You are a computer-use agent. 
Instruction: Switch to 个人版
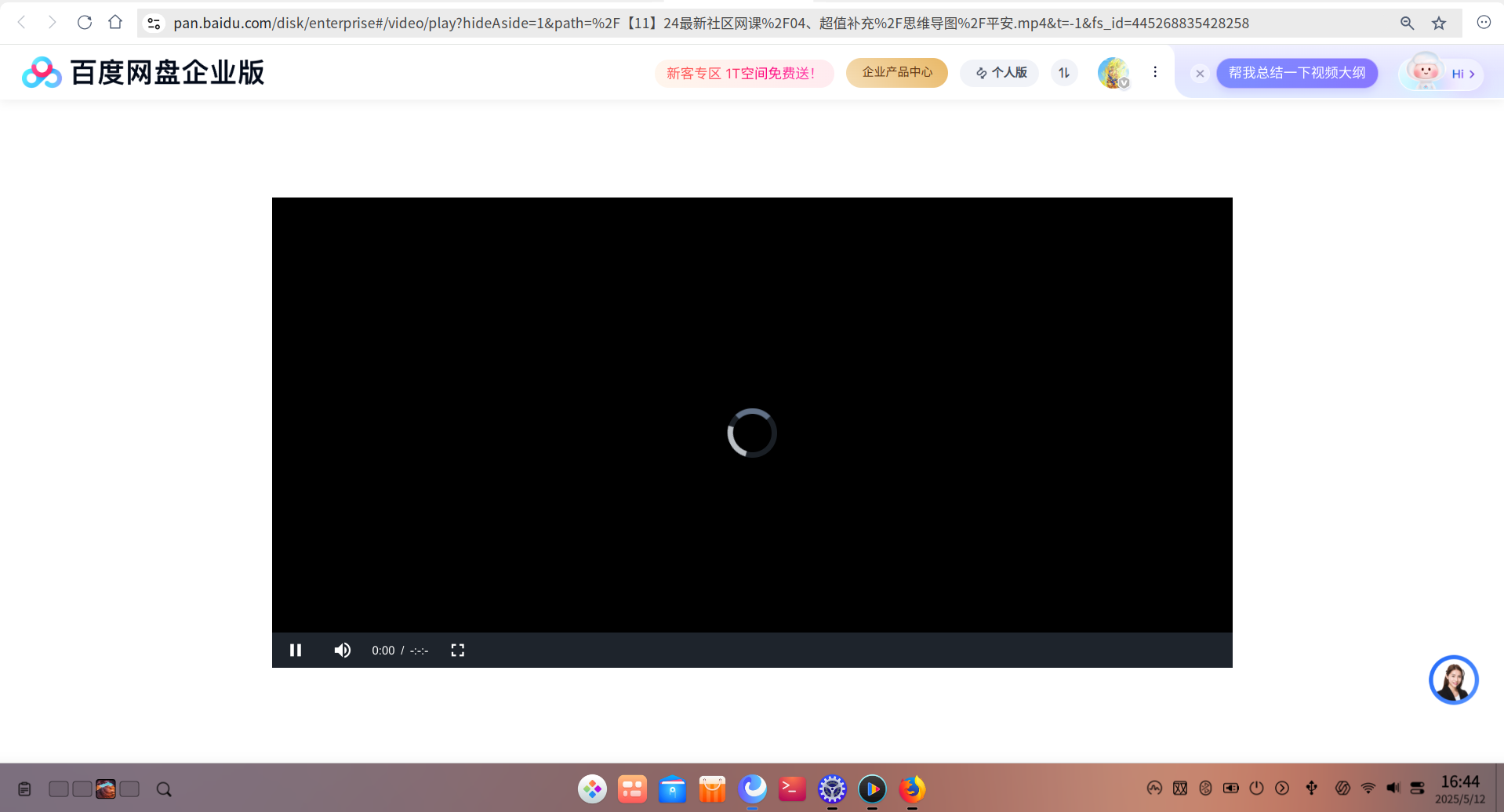(1001, 72)
